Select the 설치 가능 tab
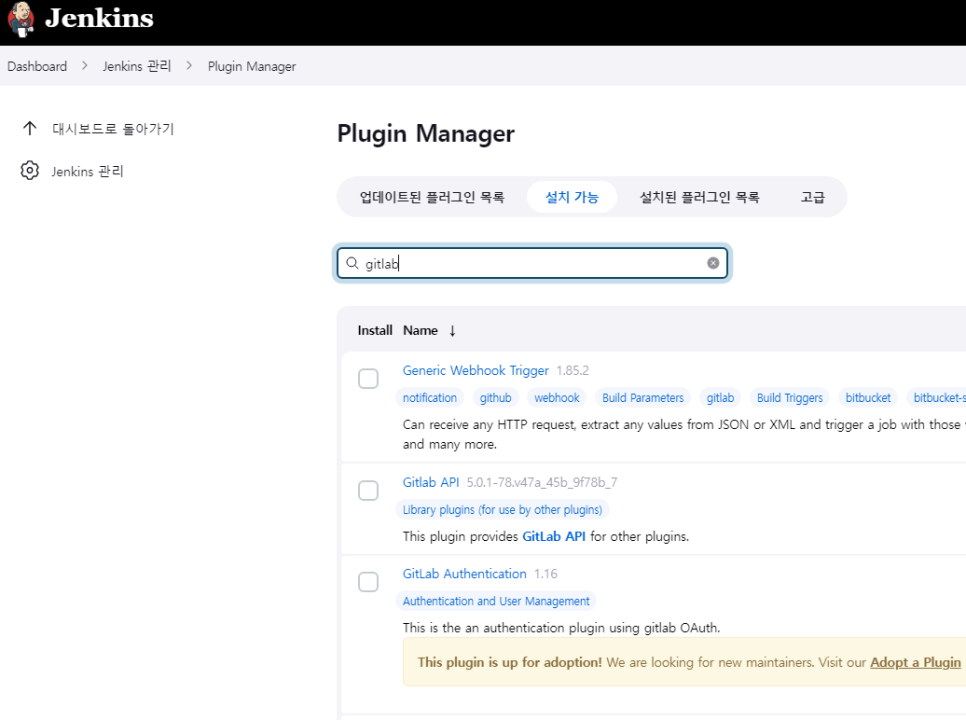966x720 pixels. coord(572,197)
